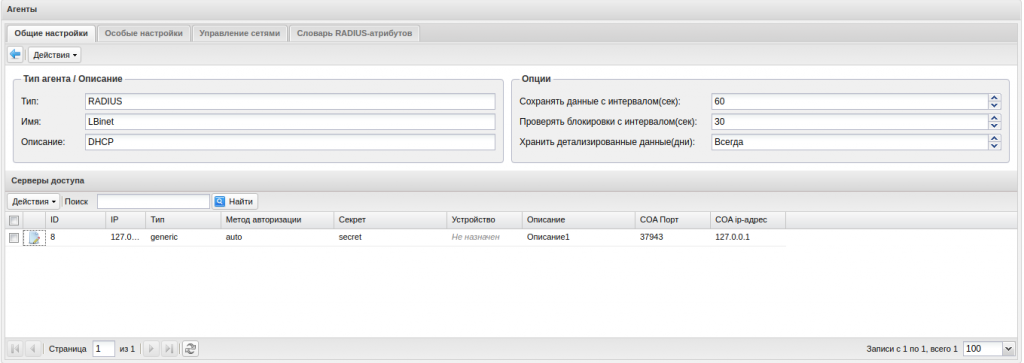
Task: Click the Описание field containing DHCP
Action: [291, 142]
